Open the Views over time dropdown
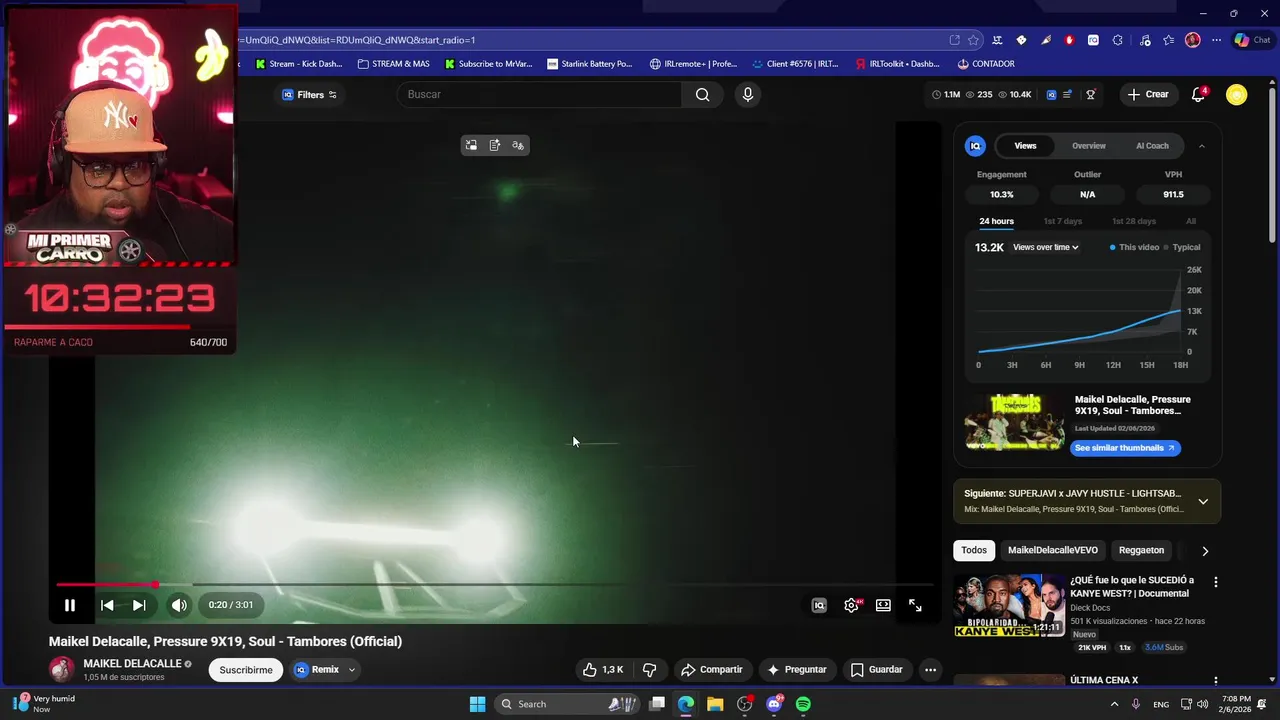Screen dimensions: 1280x720 click(1046, 247)
